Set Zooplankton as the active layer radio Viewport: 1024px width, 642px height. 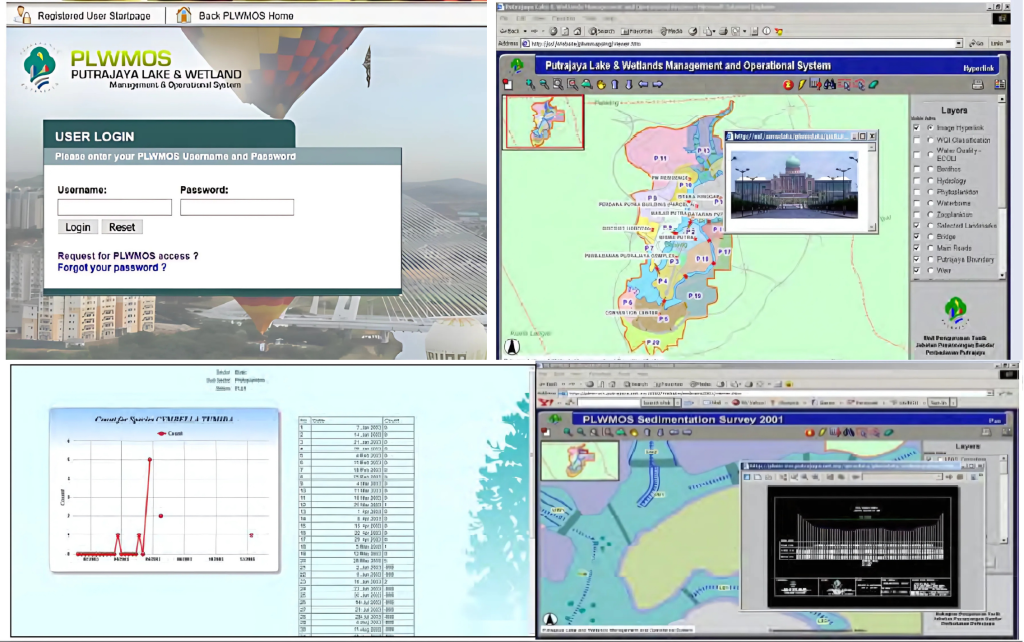pyautogui.click(x=931, y=215)
